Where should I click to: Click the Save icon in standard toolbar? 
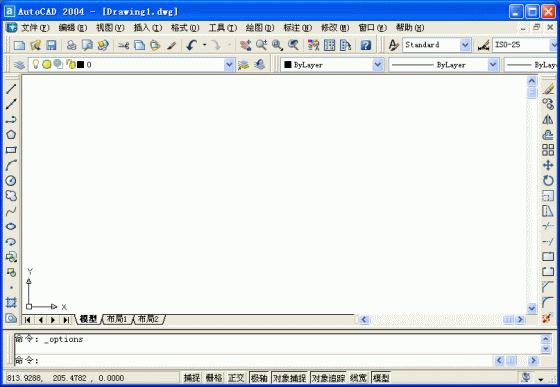click(51, 45)
